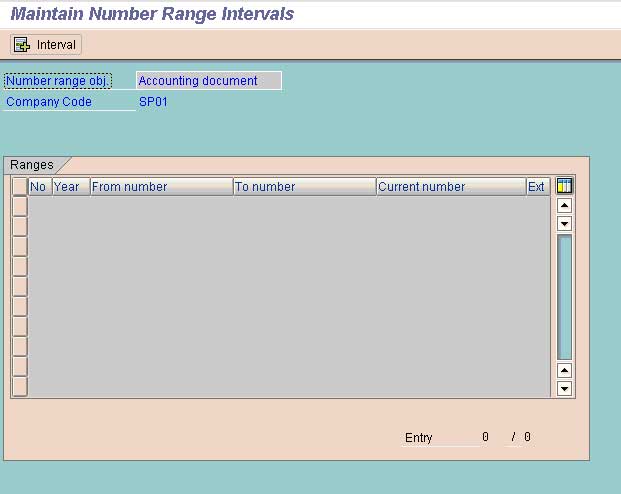The height and width of the screenshot is (494, 621).
Task: Switch to the Ranges tab
Action: click(x=32, y=165)
